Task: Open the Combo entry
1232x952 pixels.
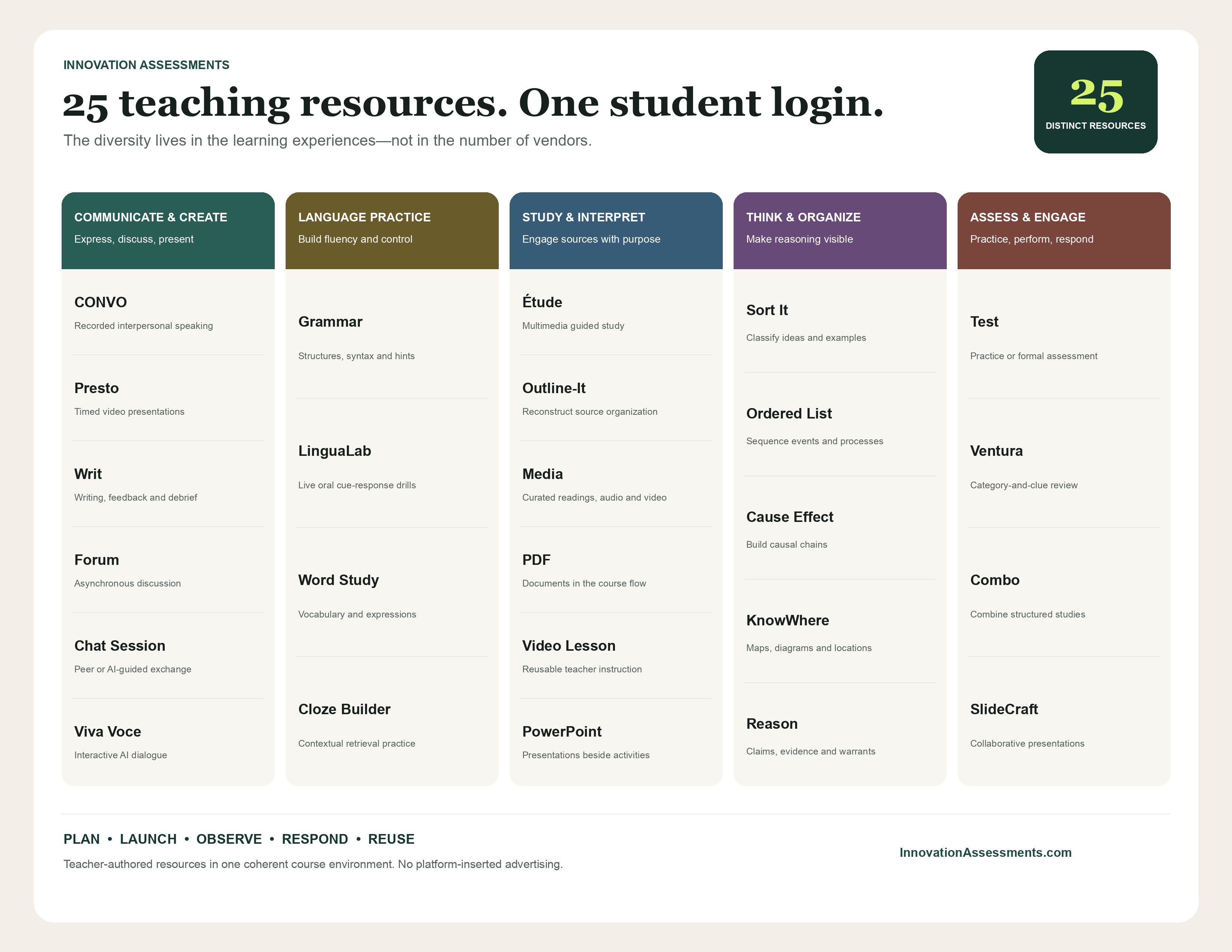Action: (x=1064, y=592)
